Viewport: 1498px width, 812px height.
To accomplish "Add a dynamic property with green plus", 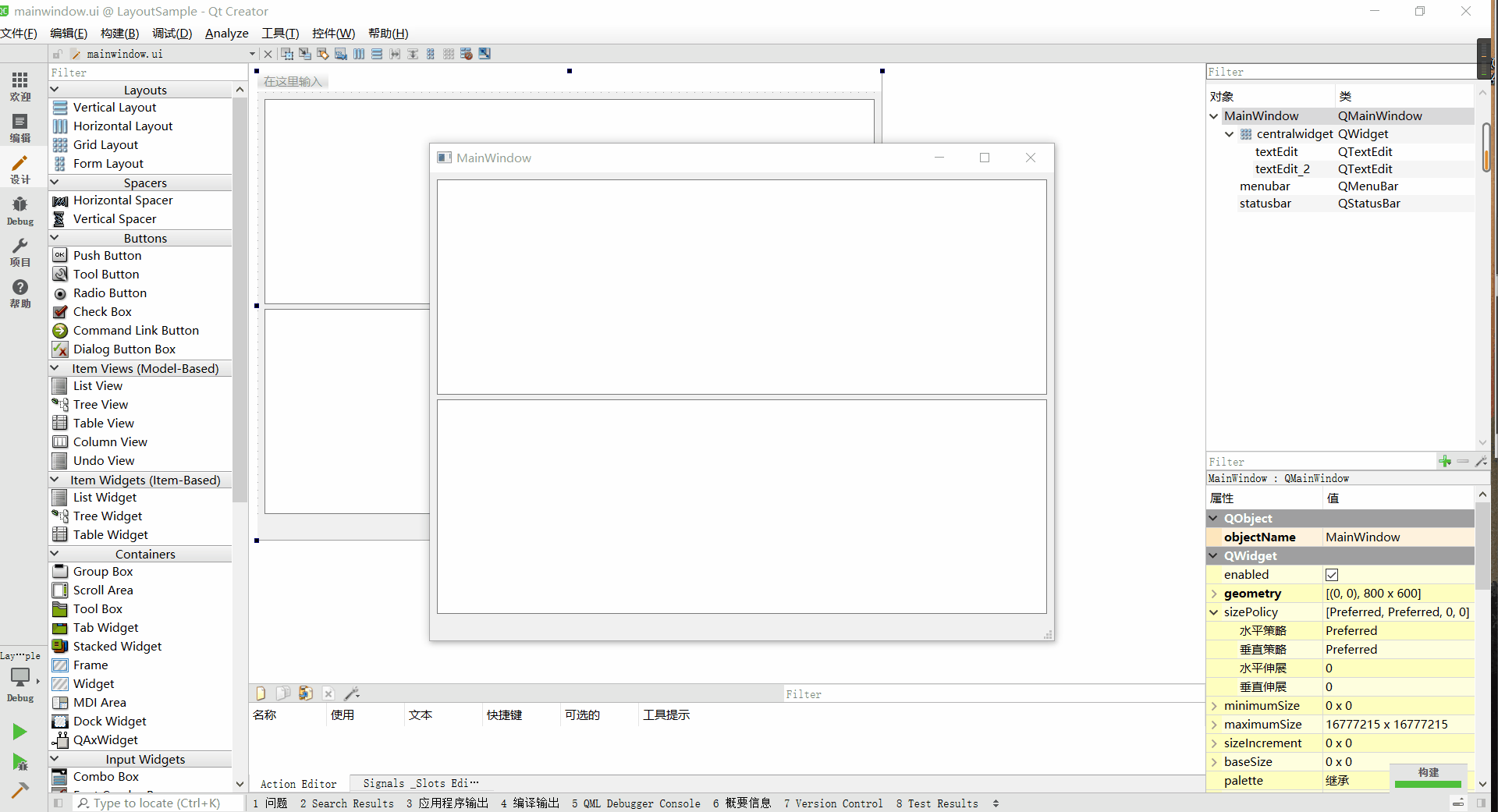I will pyautogui.click(x=1444, y=461).
